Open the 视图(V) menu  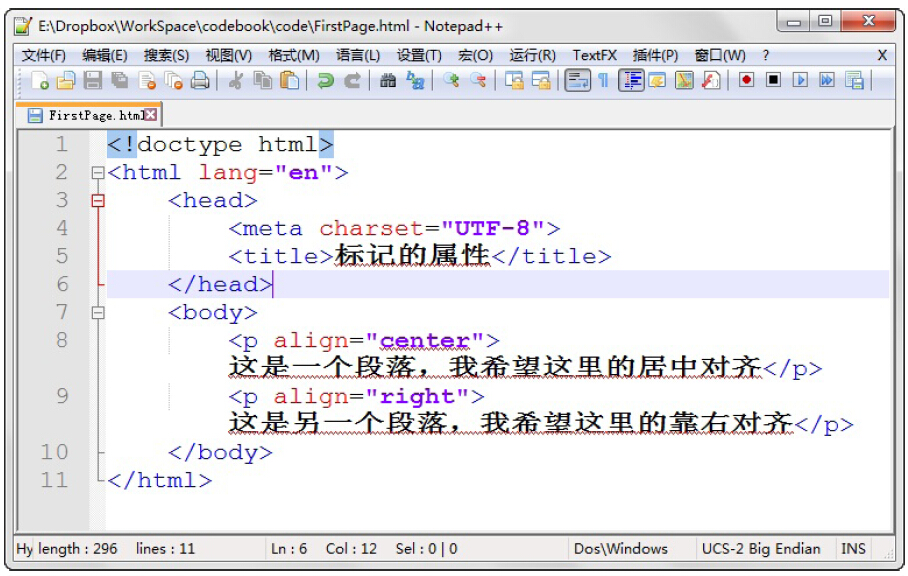click(x=229, y=55)
